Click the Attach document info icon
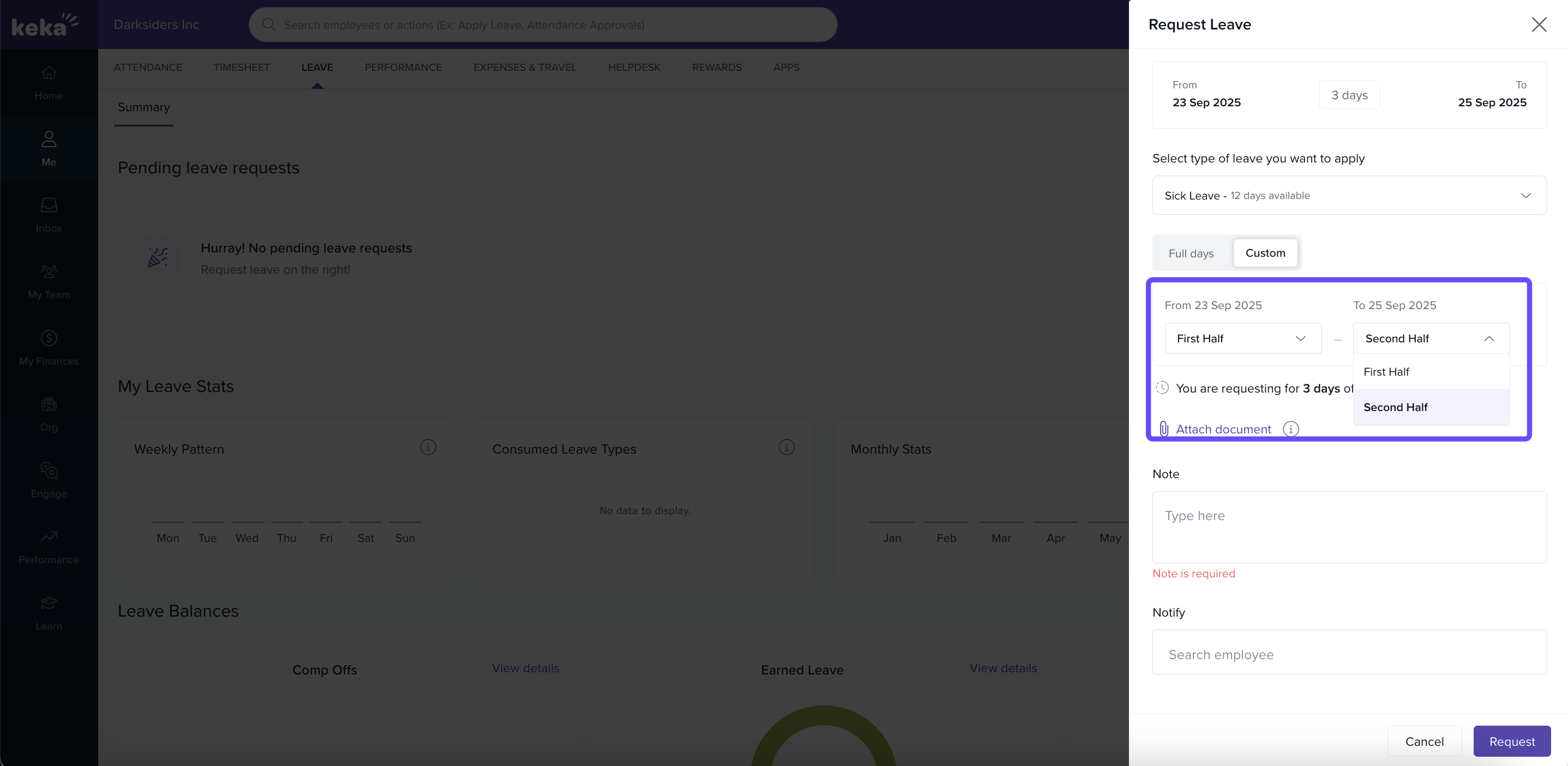1568x766 pixels. coord(1290,429)
